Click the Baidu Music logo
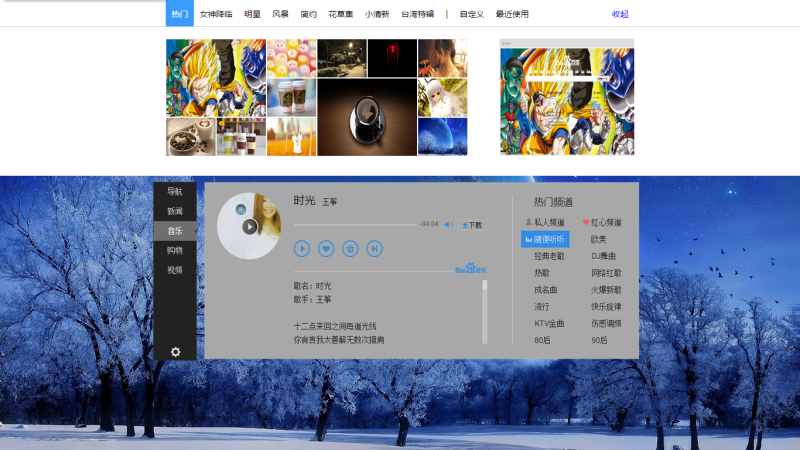This screenshot has height=450, width=800. [470, 269]
